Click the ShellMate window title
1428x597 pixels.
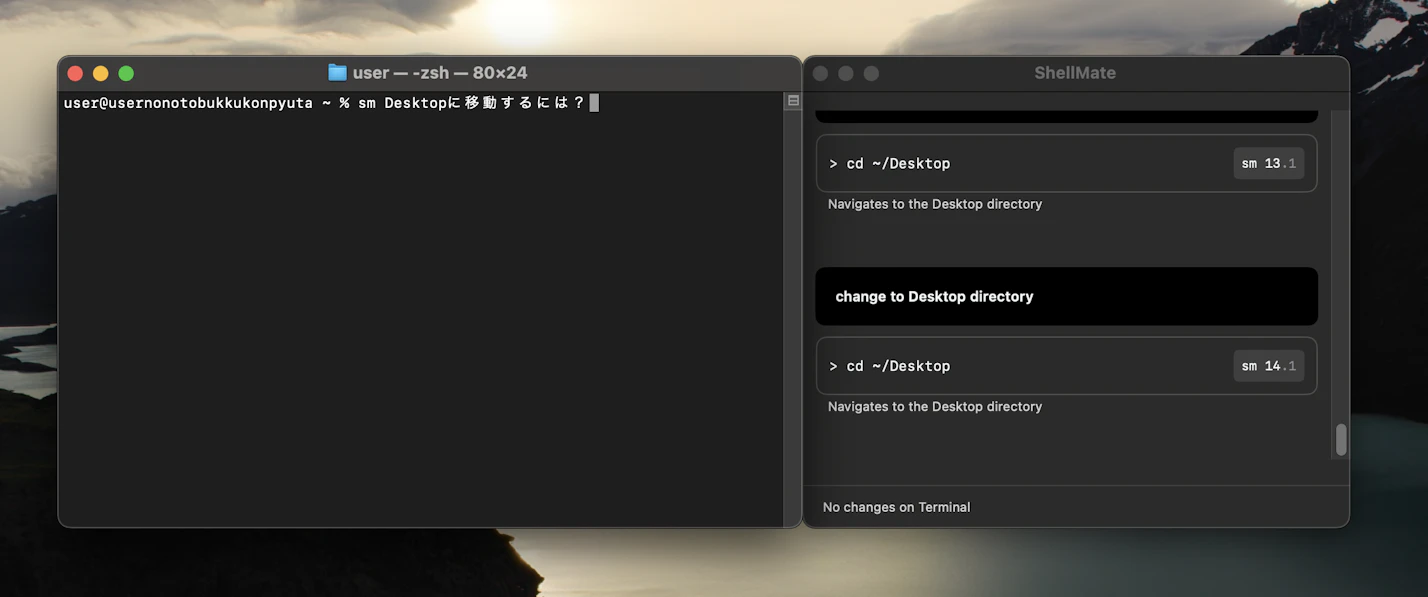click(1074, 72)
